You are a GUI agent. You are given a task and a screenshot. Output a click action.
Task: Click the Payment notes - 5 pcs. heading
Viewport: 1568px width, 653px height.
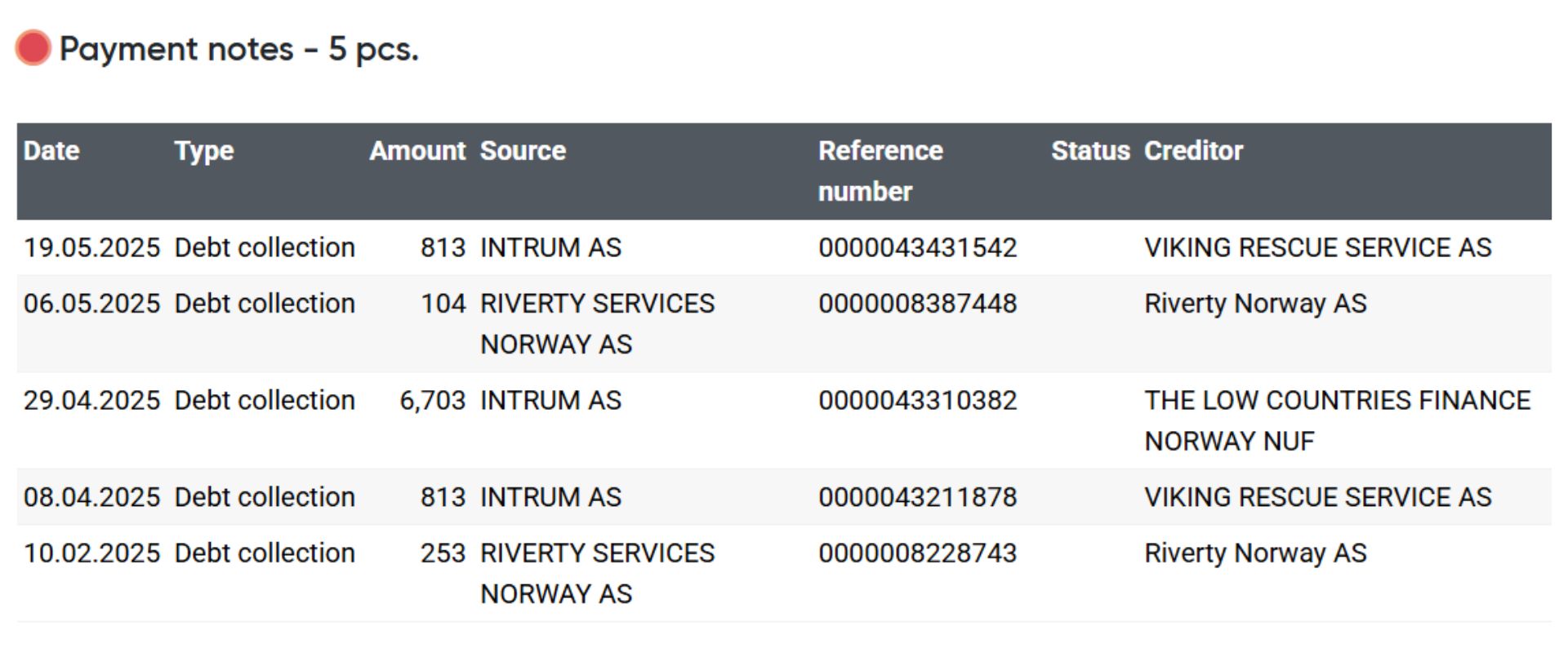pos(238,50)
